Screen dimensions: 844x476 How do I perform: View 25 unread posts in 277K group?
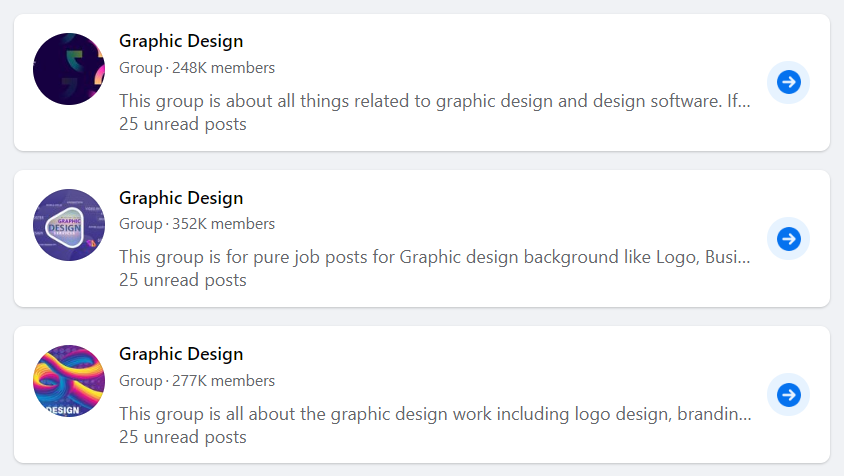coord(182,437)
